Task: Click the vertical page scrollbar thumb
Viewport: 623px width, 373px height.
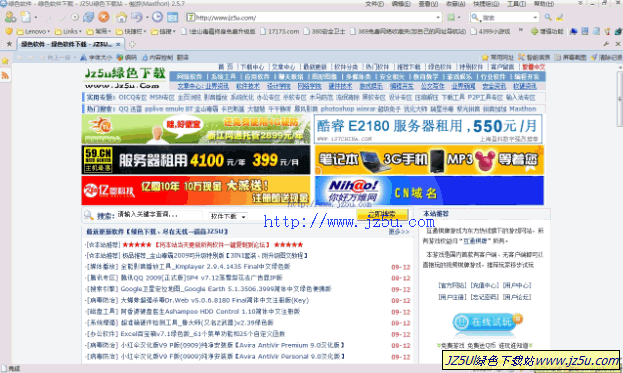Action: (620, 99)
